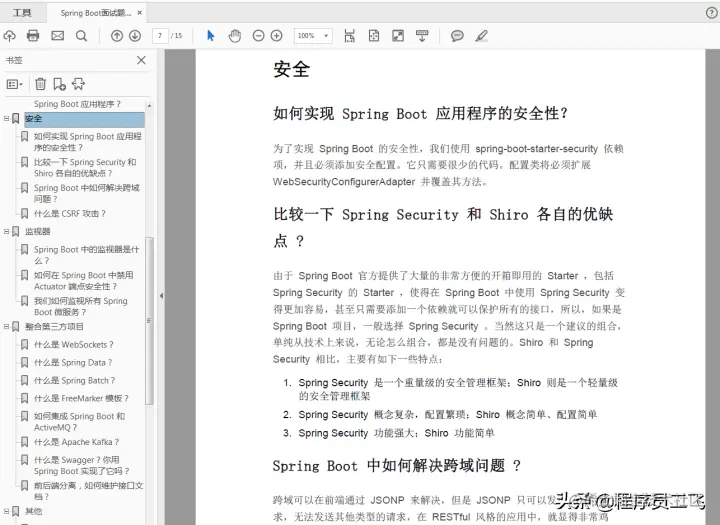Viewport: 720px width, 525px height.
Task: Open bookmark 如何集成 Spring Boot 和 ActiveMQ
Action: click(x=79, y=422)
